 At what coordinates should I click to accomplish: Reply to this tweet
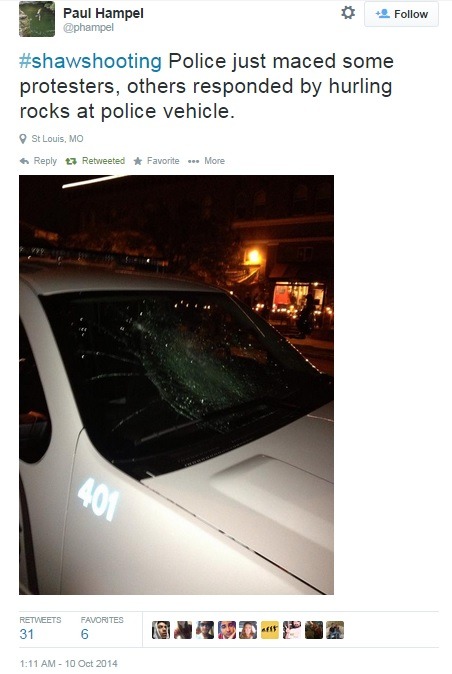coord(38,161)
